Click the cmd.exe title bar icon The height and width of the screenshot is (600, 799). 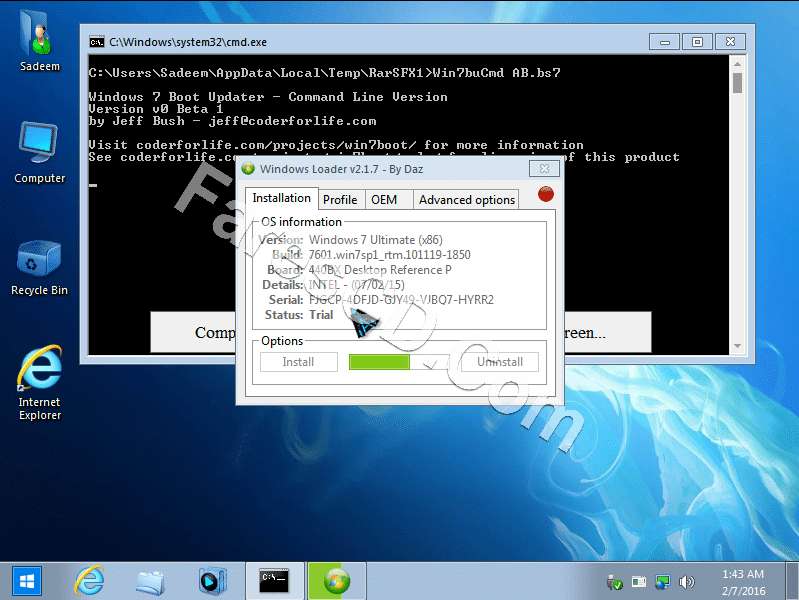[97, 42]
